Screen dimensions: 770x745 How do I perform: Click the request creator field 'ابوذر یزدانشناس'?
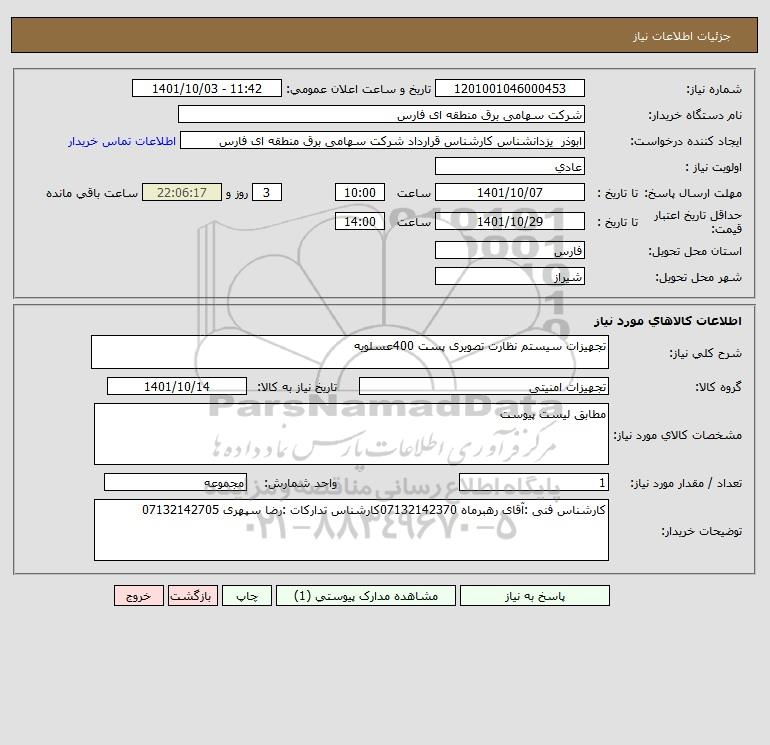click(382, 141)
